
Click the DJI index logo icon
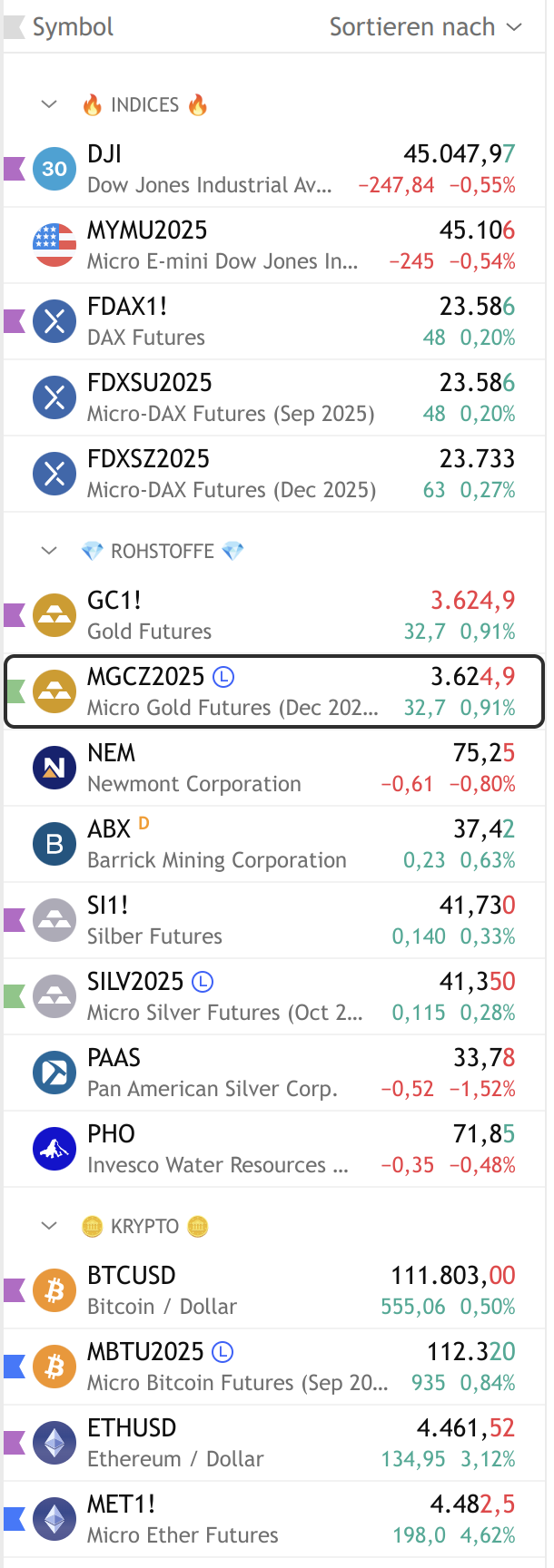54,169
